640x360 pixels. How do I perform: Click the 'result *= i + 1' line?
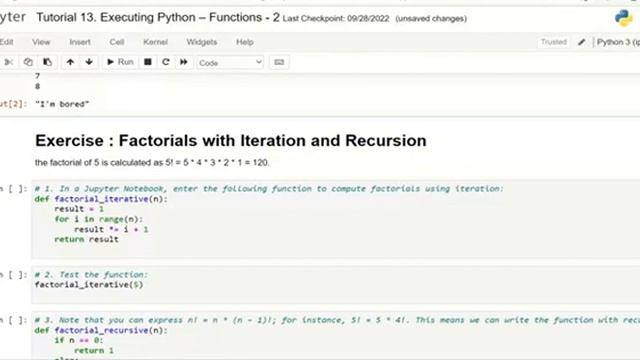111,229
